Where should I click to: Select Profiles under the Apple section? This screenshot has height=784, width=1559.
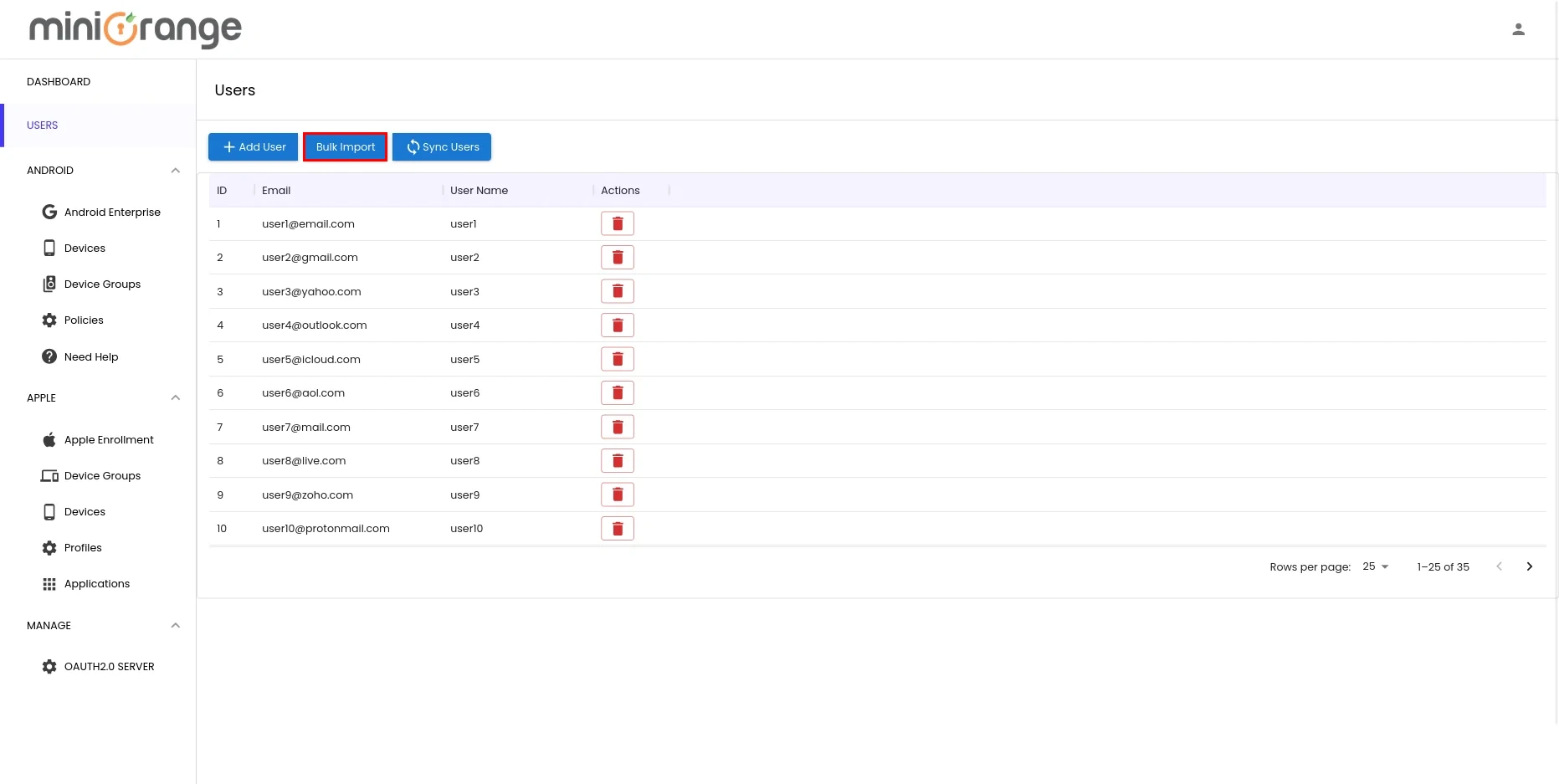(83, 547)
